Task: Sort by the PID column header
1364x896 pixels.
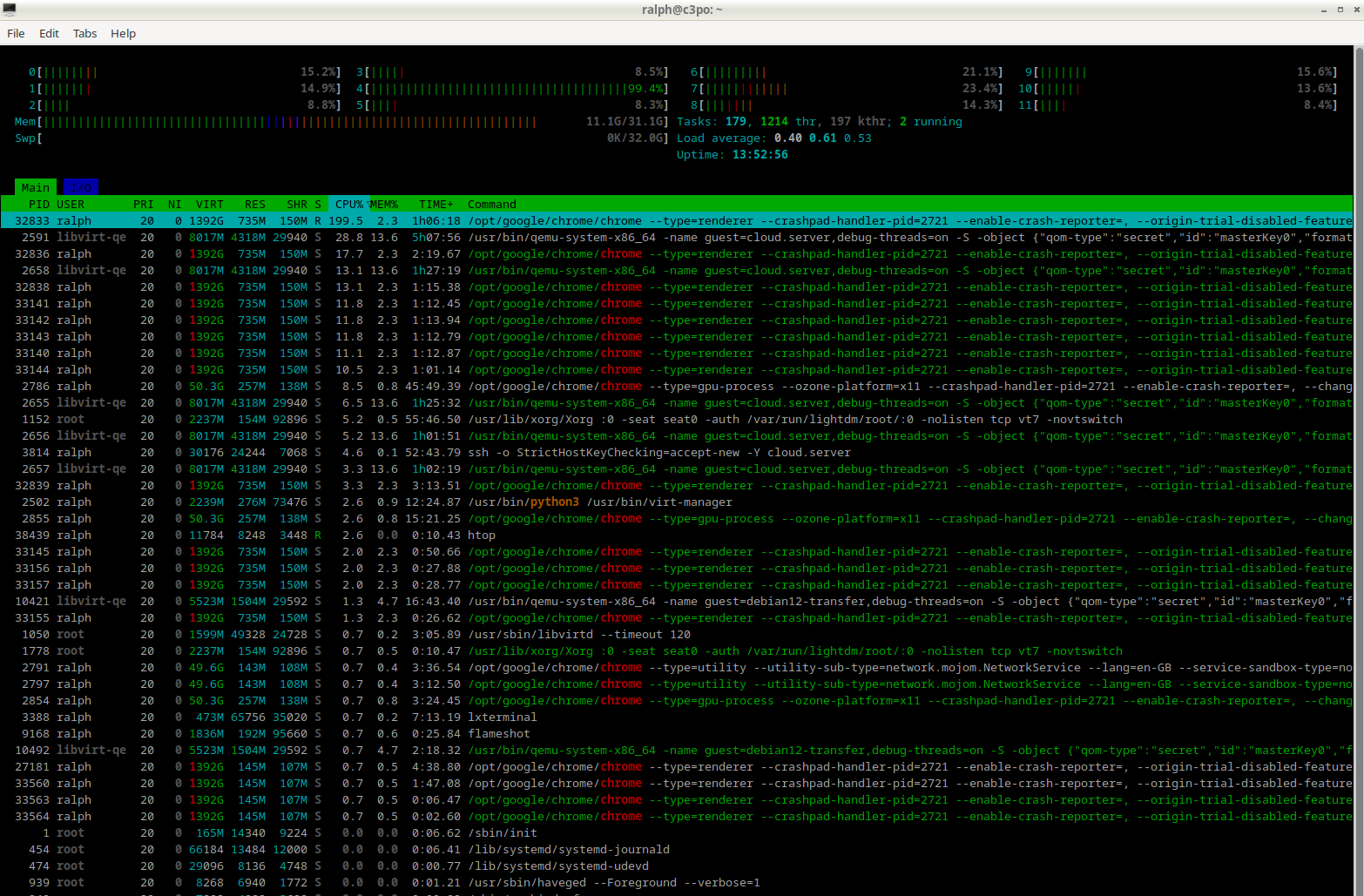Action: 39,205
